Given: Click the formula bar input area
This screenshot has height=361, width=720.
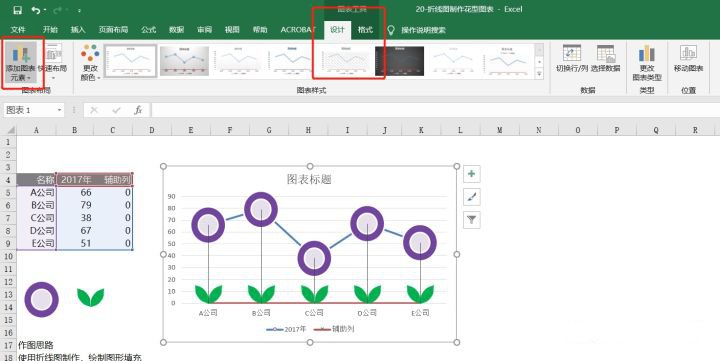Looking at the screenshot, I should coord(434,110).
